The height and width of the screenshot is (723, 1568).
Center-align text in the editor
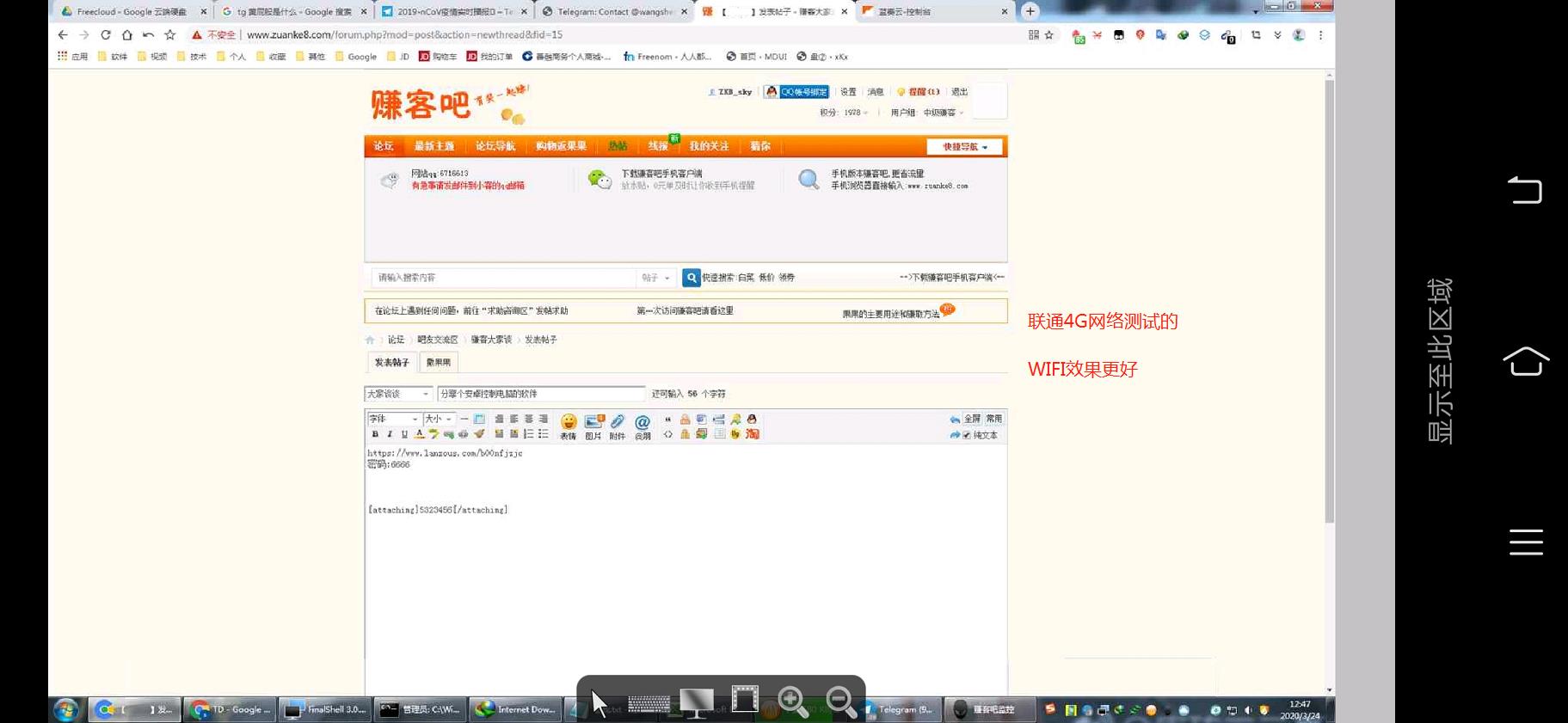(x=528, y=419)
